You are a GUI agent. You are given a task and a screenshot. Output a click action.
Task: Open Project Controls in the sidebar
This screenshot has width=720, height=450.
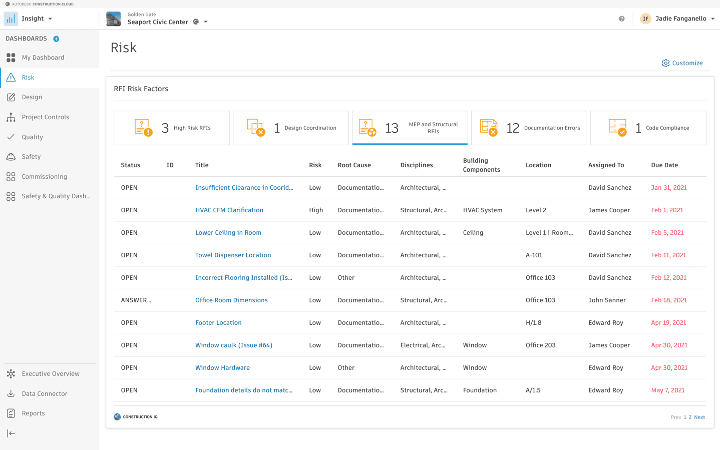click(x=45, y=117)
